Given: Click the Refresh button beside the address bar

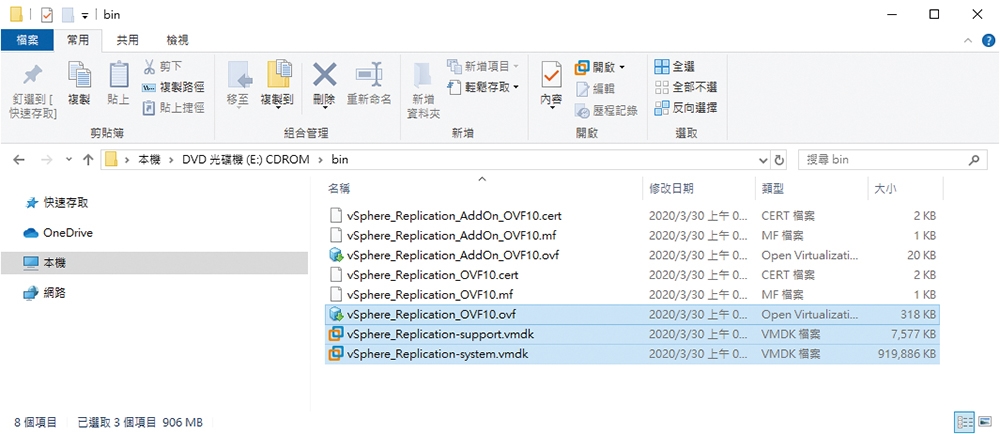Looking at the screenshot, I should tap(779, 161).
